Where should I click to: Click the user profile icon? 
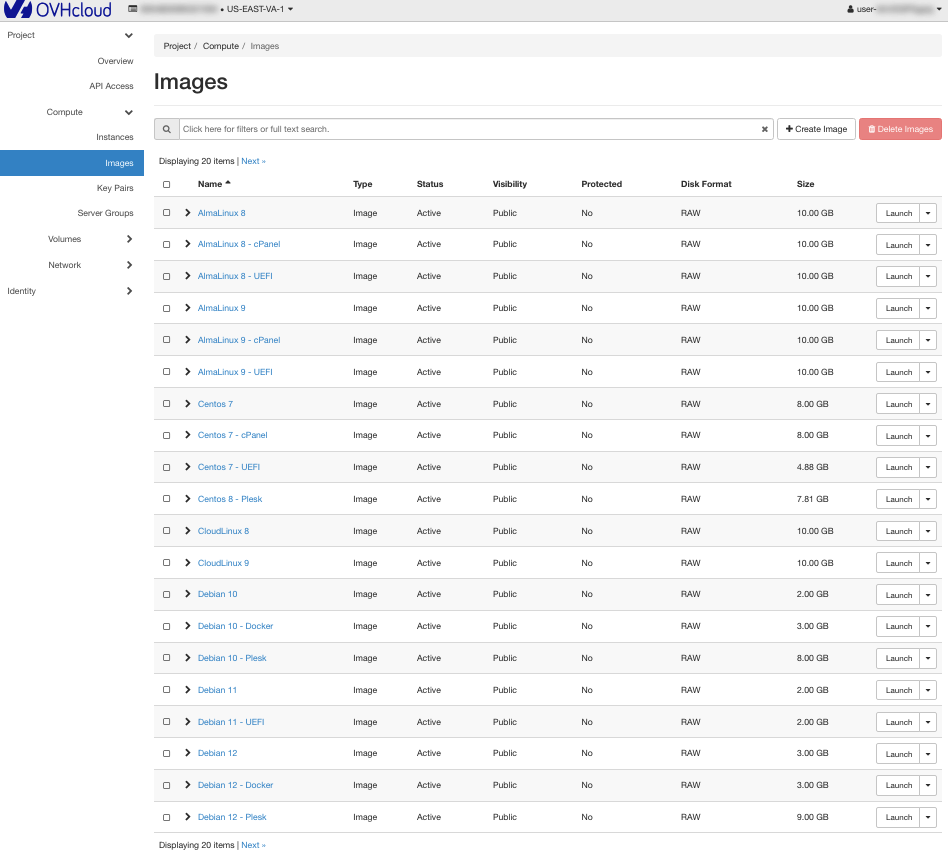(x=850, y=9)
